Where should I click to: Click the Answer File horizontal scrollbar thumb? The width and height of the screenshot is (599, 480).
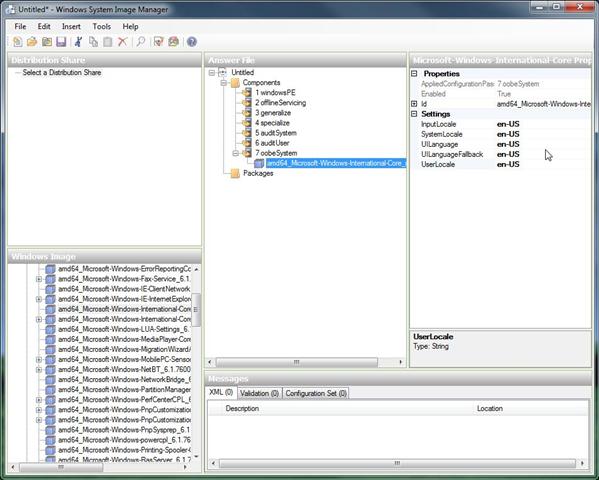click(x=297, y=362)
